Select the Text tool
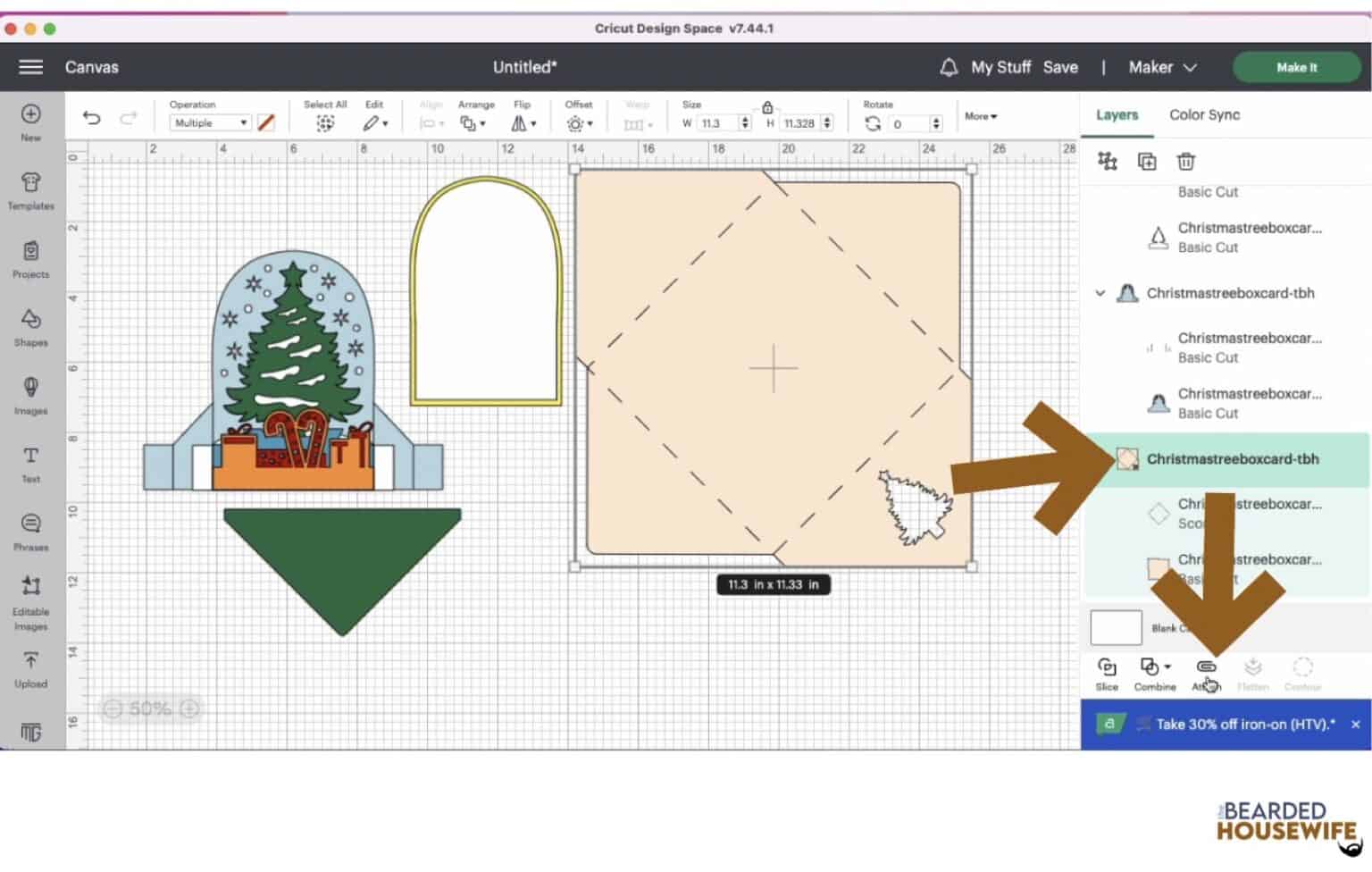Viewport: 1372px width, 872px height. [x=30, y=463]
